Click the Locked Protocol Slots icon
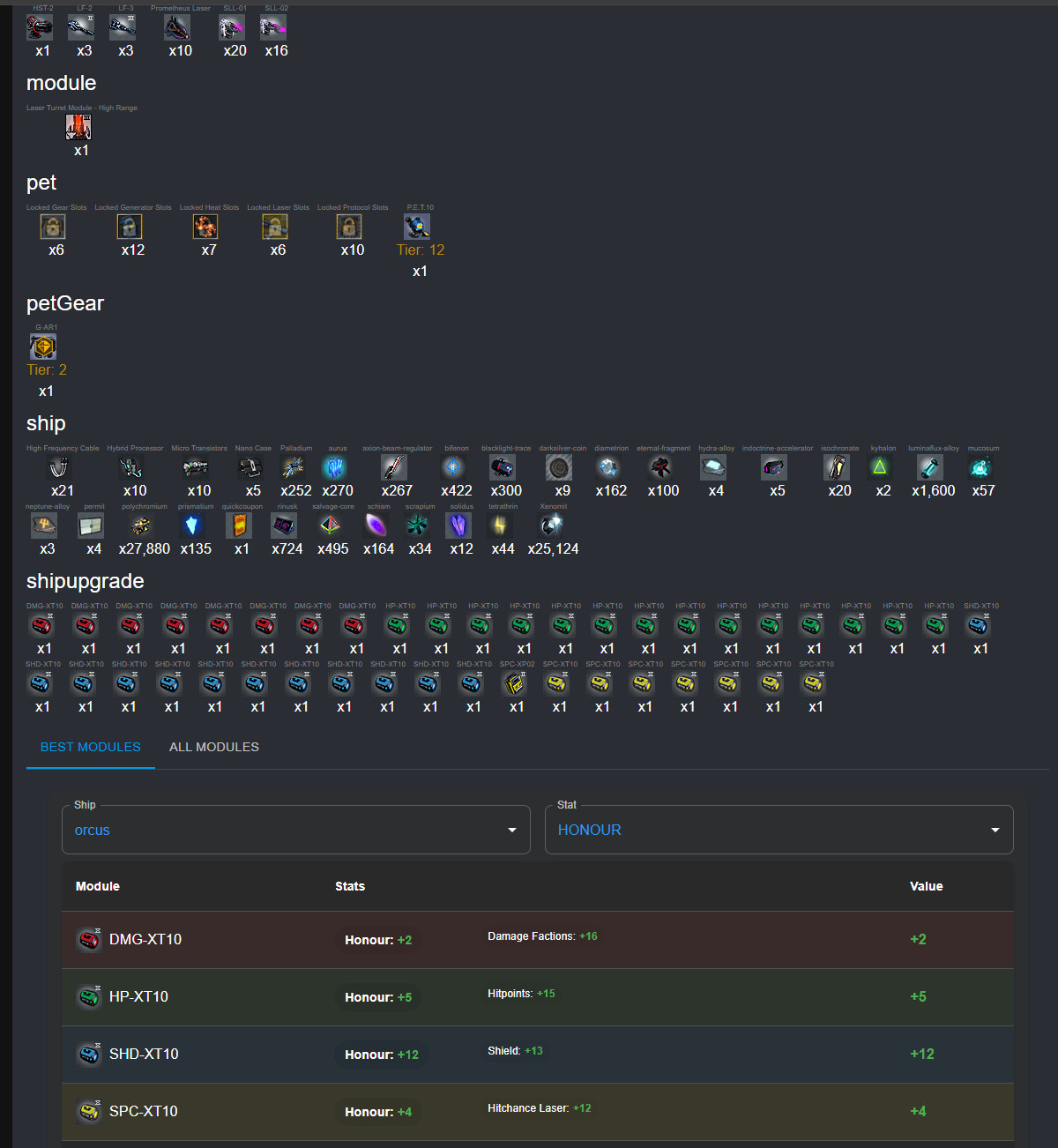Viewport: 1058px width, 1148px height. (x=349, y=227)
